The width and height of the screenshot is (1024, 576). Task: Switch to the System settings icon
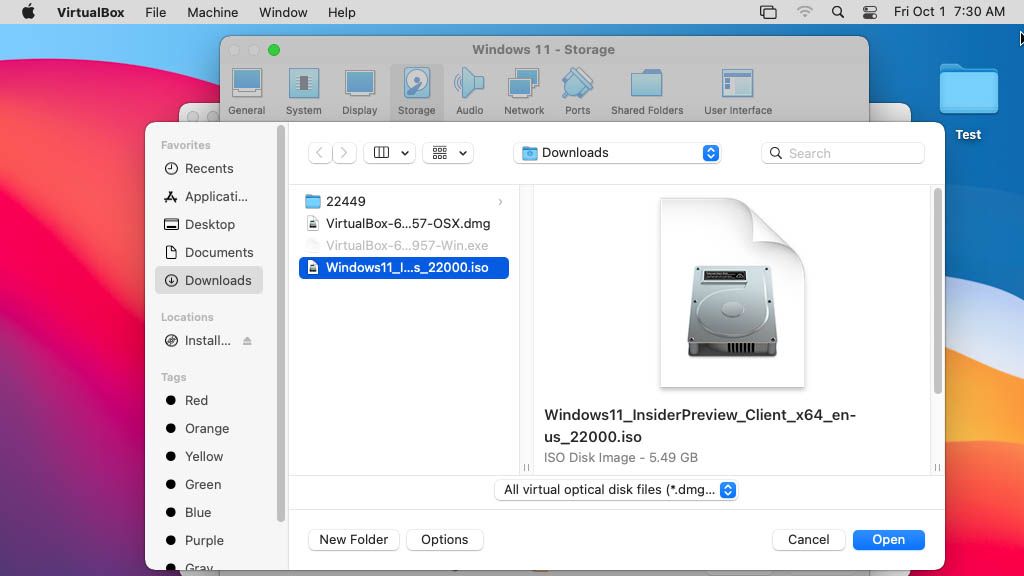point(303,91)
